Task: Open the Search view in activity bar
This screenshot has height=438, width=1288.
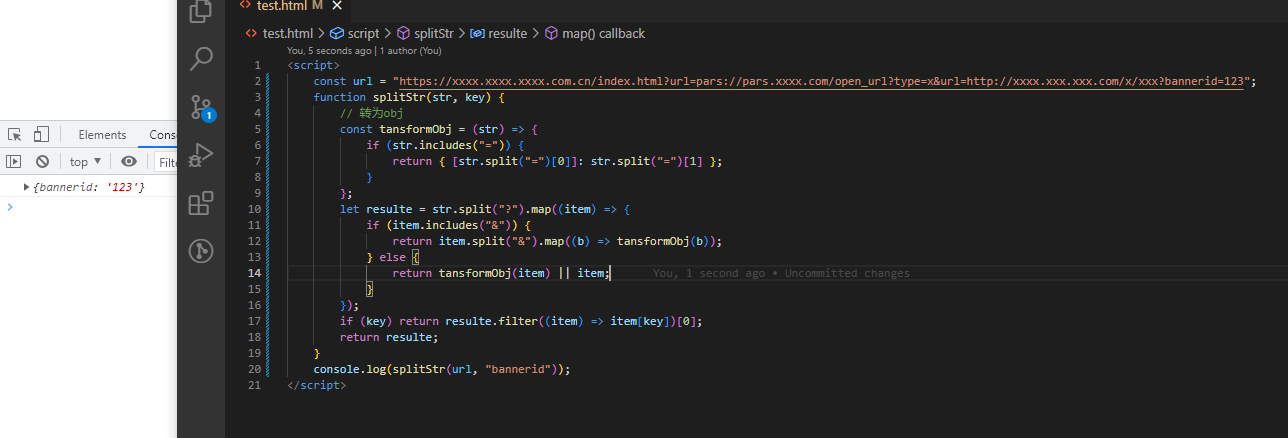Action: click(201, 59)
